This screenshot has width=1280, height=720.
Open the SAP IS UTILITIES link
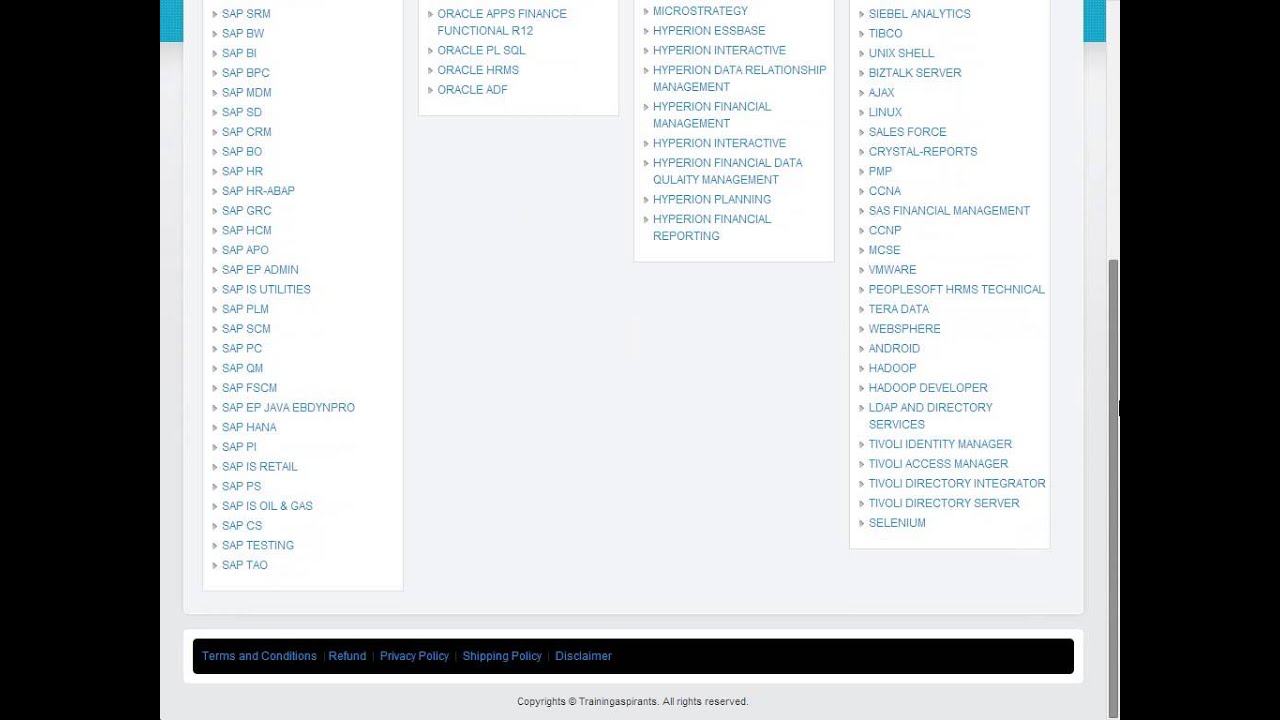tap(266, 290)
